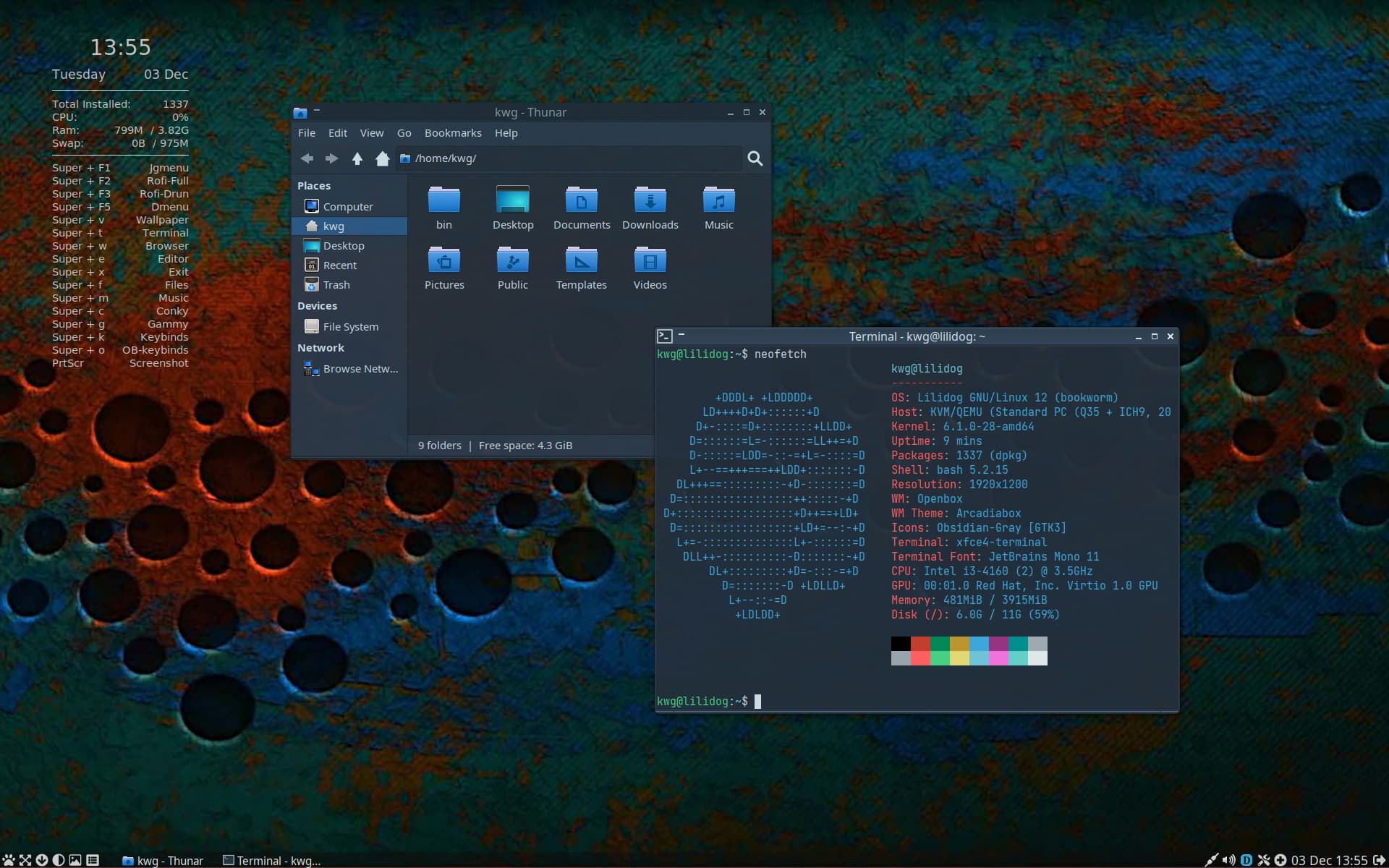Open the wrench tools tray icon

point(1264,860)
